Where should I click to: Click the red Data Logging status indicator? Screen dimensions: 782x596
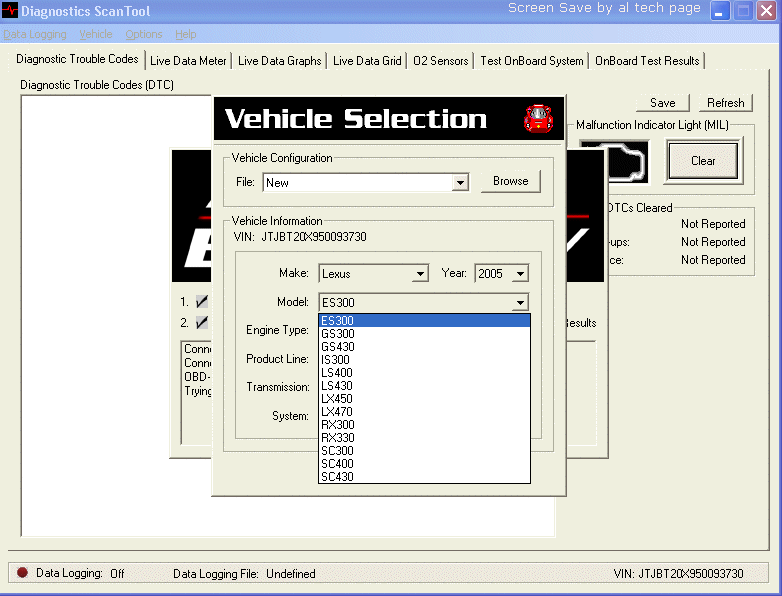tap(22, 573)
